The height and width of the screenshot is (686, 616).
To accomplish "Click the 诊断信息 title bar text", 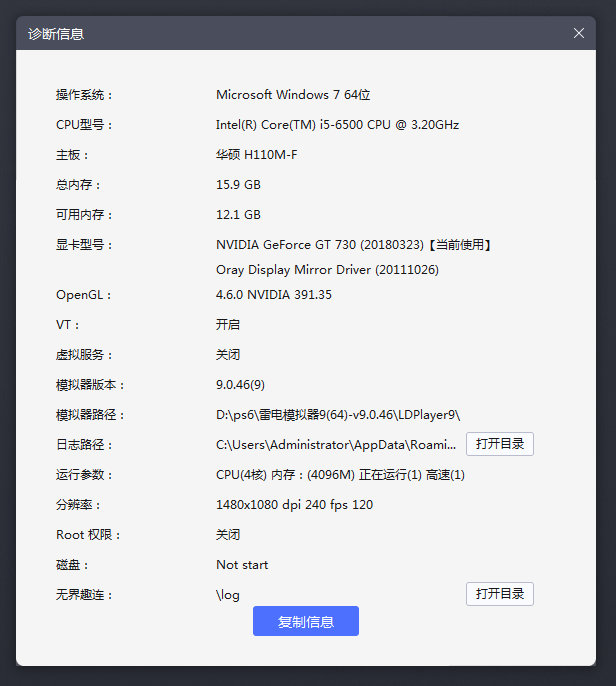I will (x=56, y=33).
